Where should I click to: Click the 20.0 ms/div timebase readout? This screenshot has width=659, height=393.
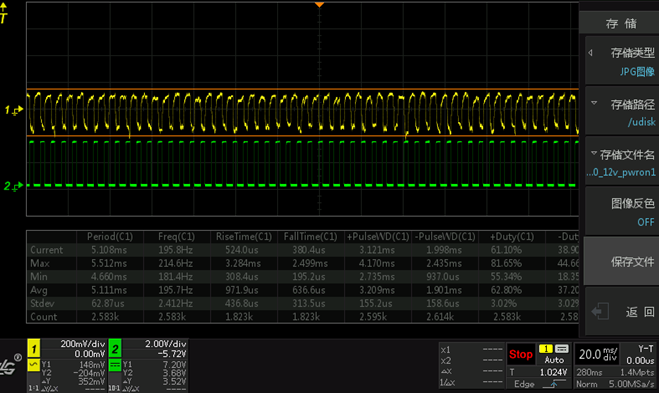598,354
